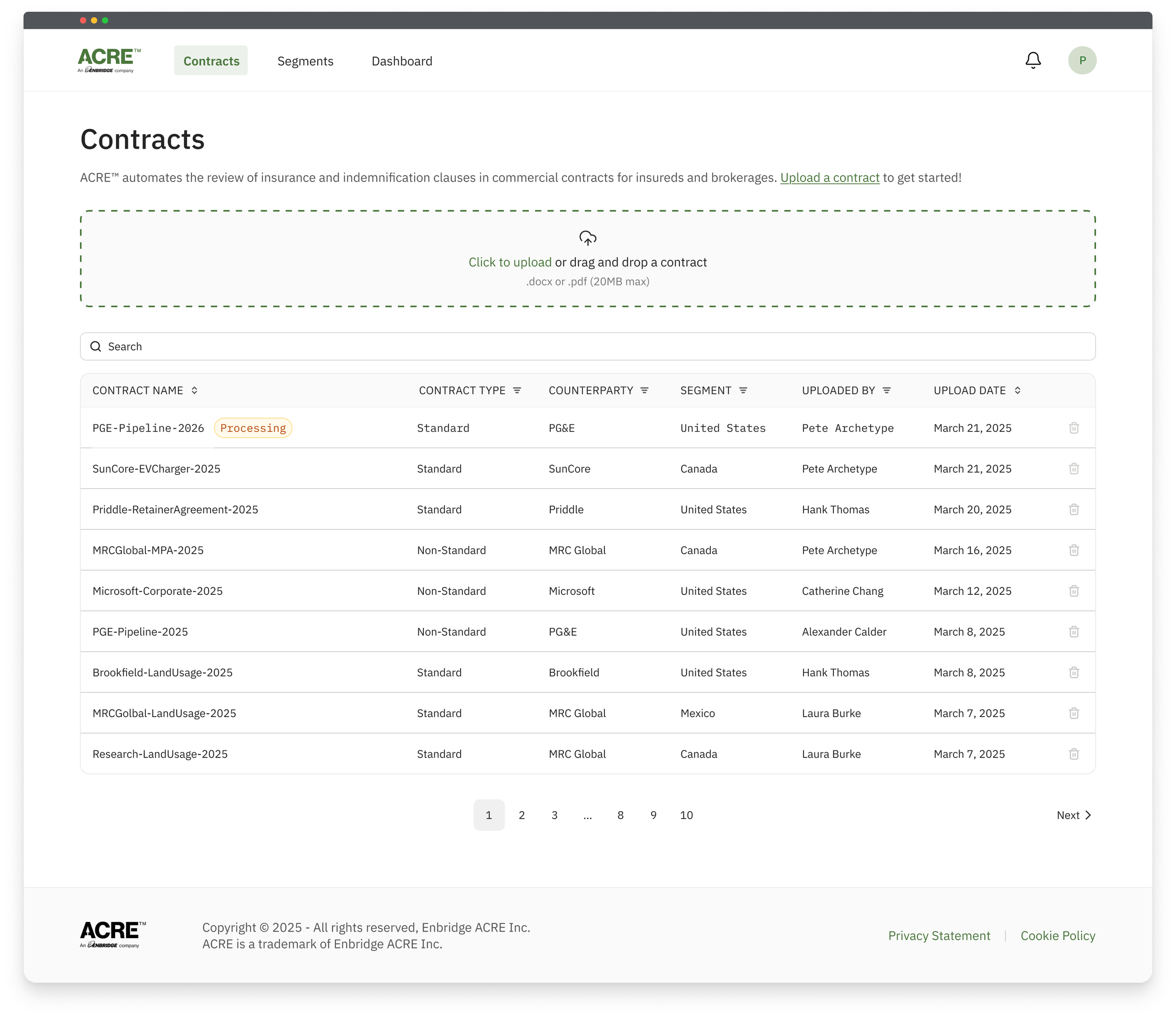The image size is (1176, 1018).
Task: Switch to the Dashboard tab
Action: click(x=401, y=61)
